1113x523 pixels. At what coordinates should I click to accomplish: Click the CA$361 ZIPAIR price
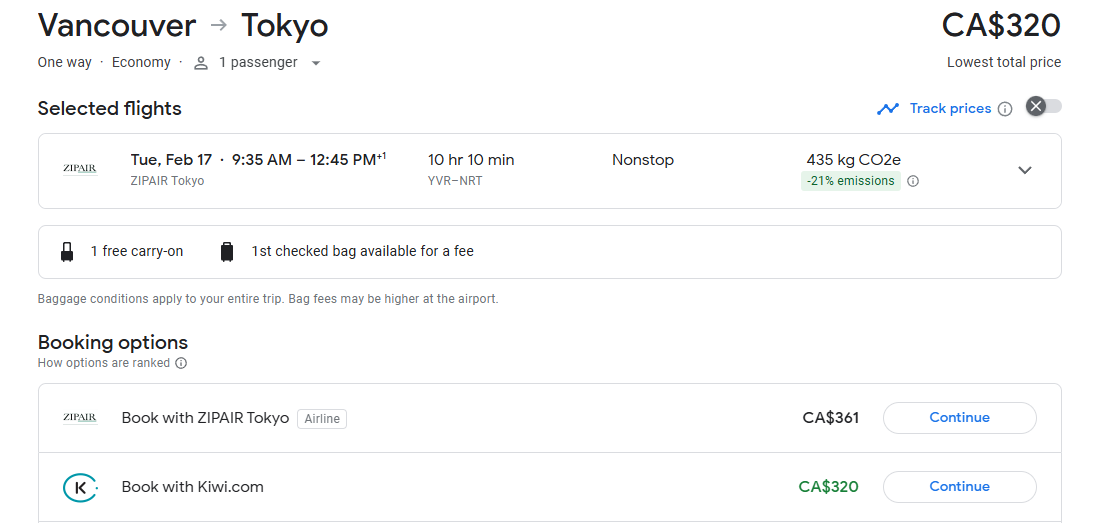[x=830, y=418]
